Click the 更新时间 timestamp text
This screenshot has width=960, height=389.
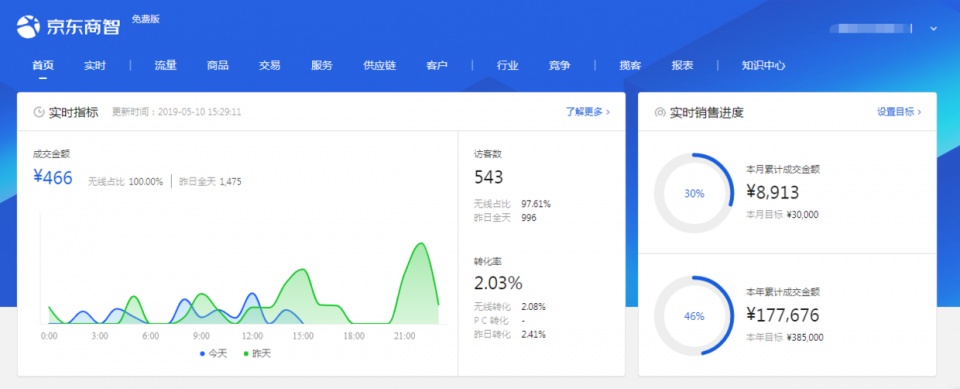click(x=176, y=112)
